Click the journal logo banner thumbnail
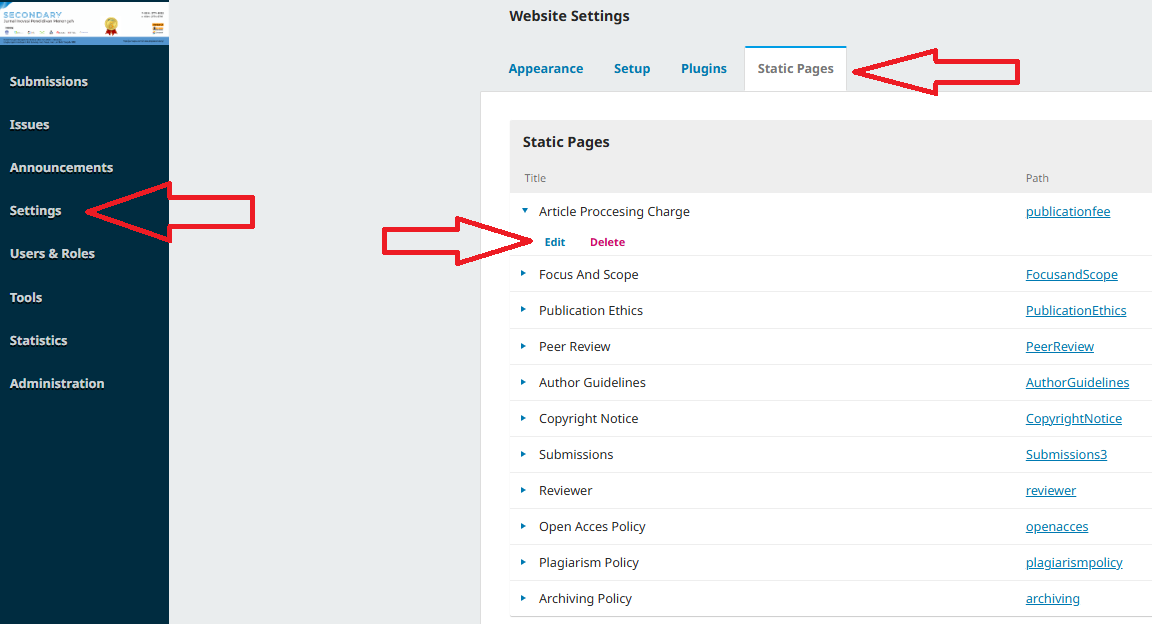Viewport: 1152px width, 624px height. click(x=84, y=23)
